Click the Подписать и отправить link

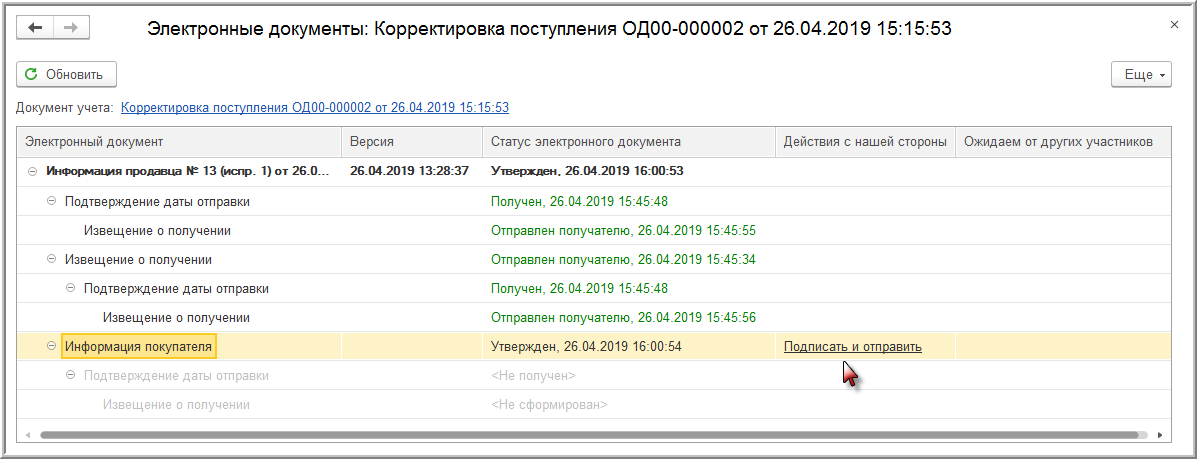[852, 347]
